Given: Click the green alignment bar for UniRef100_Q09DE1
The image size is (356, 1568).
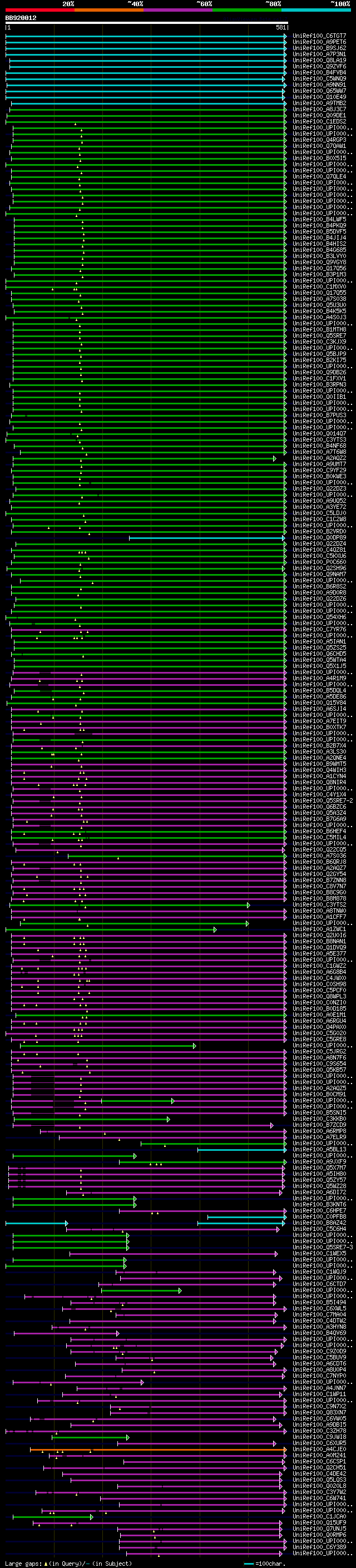Looking at the screenshot, I should pos(147,115).
